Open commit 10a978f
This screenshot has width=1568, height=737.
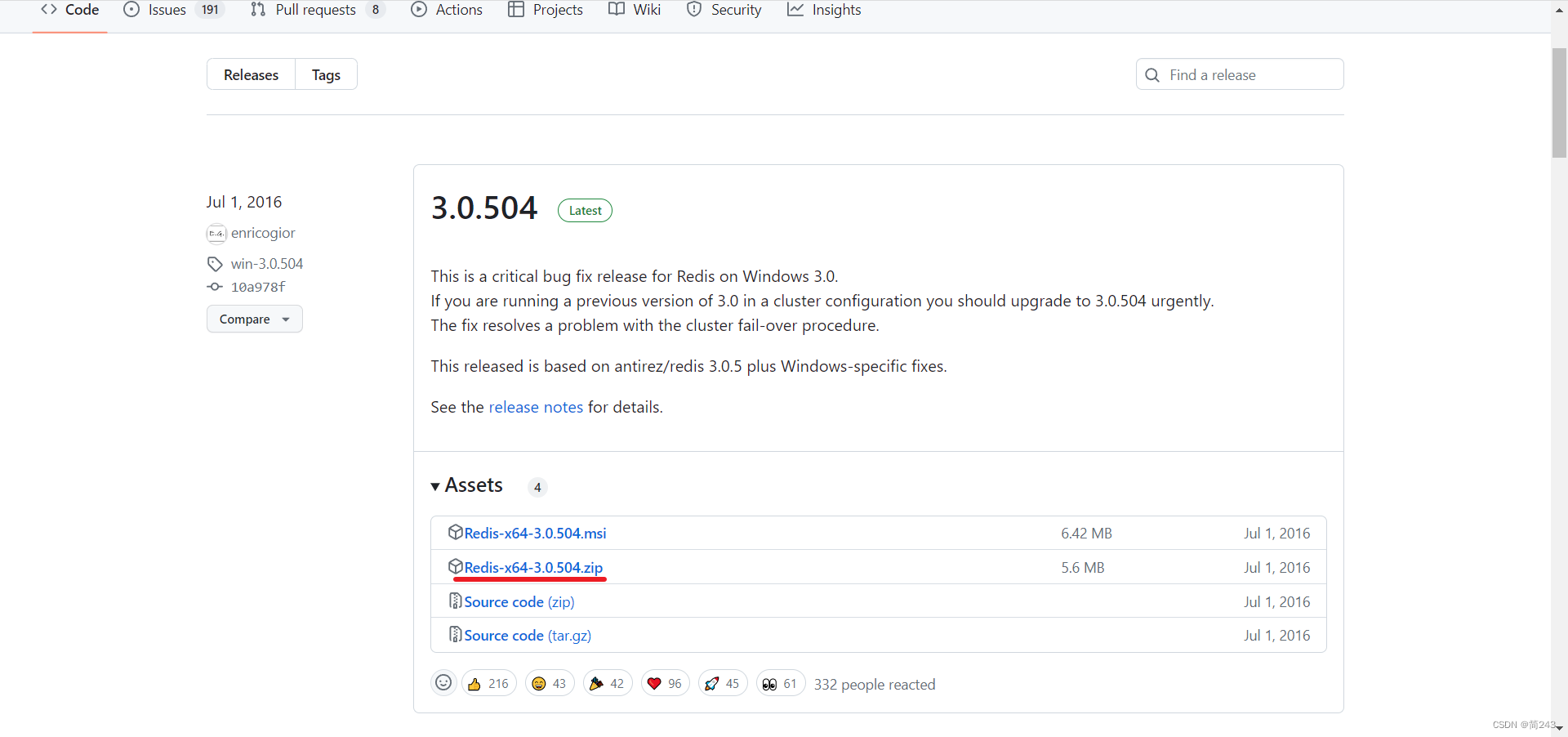click(258, 287)
